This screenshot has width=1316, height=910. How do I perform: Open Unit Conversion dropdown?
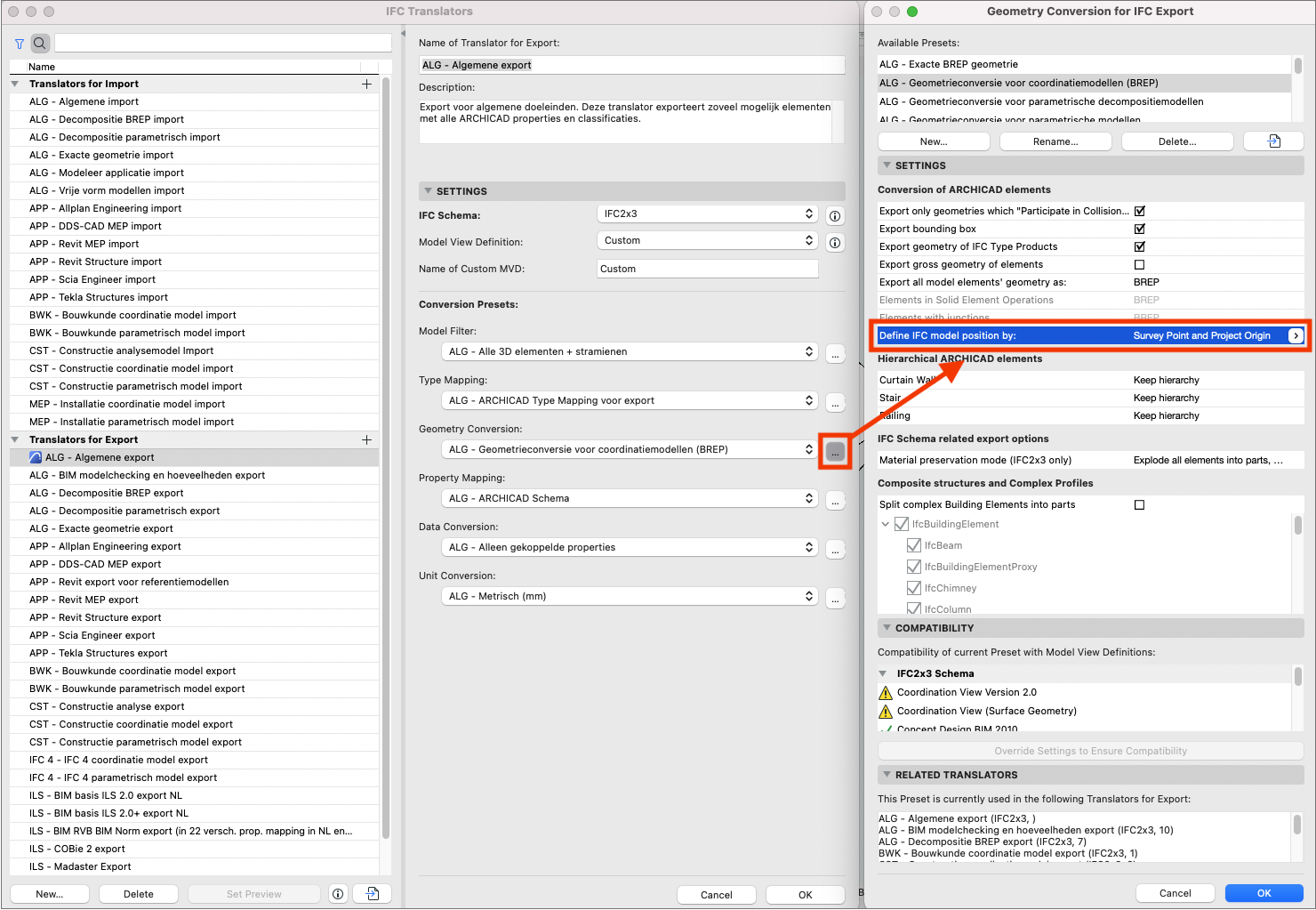(630, 596)
